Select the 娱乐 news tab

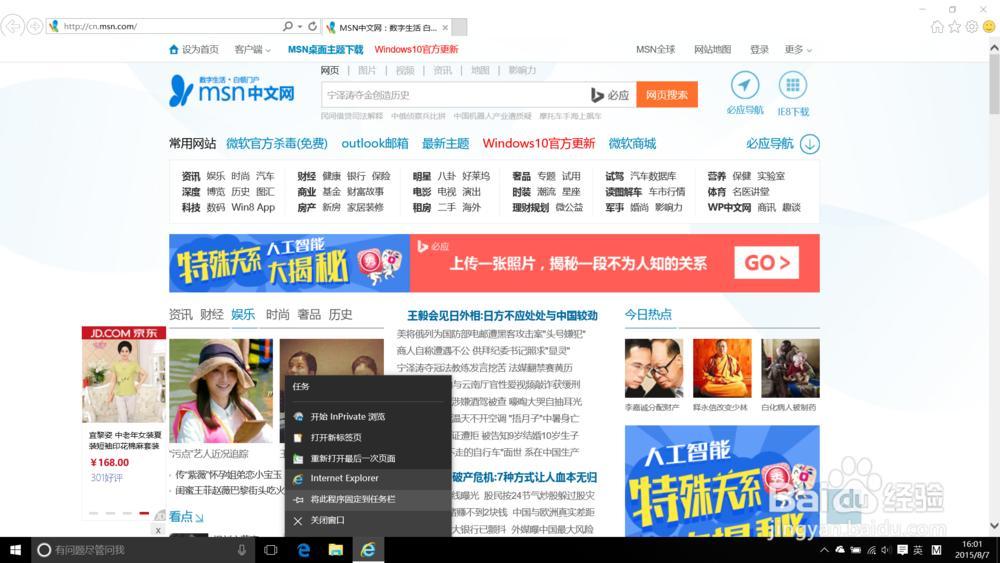[x=243, y=314]
